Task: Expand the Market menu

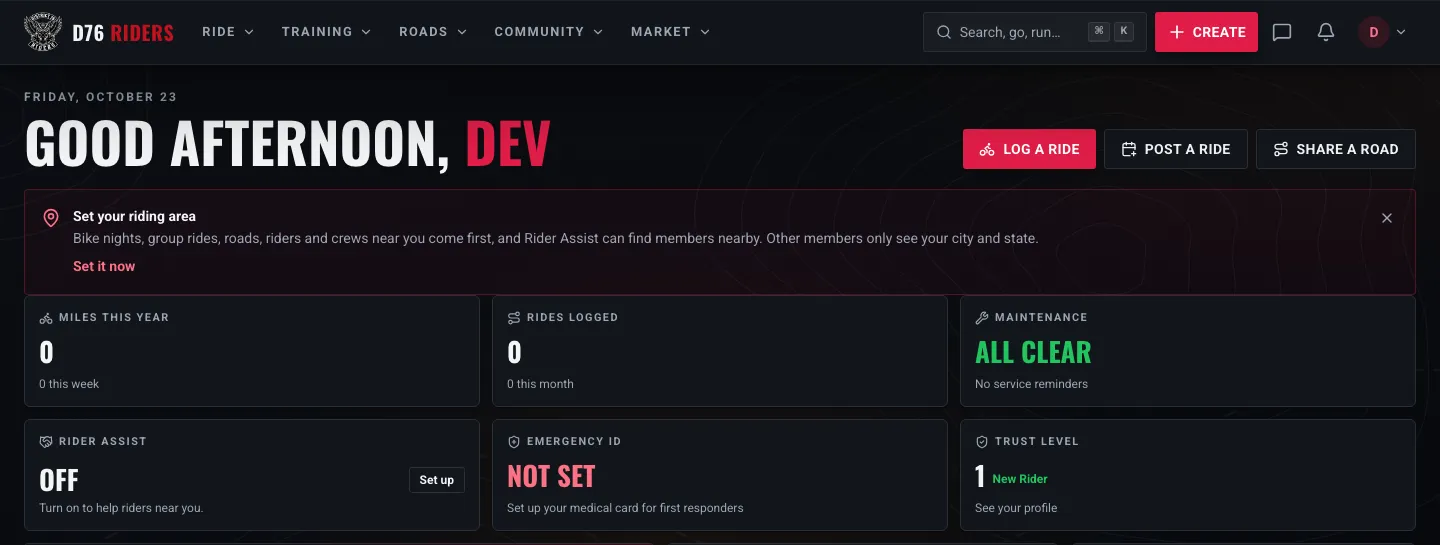Action: [x=670, y=32]
